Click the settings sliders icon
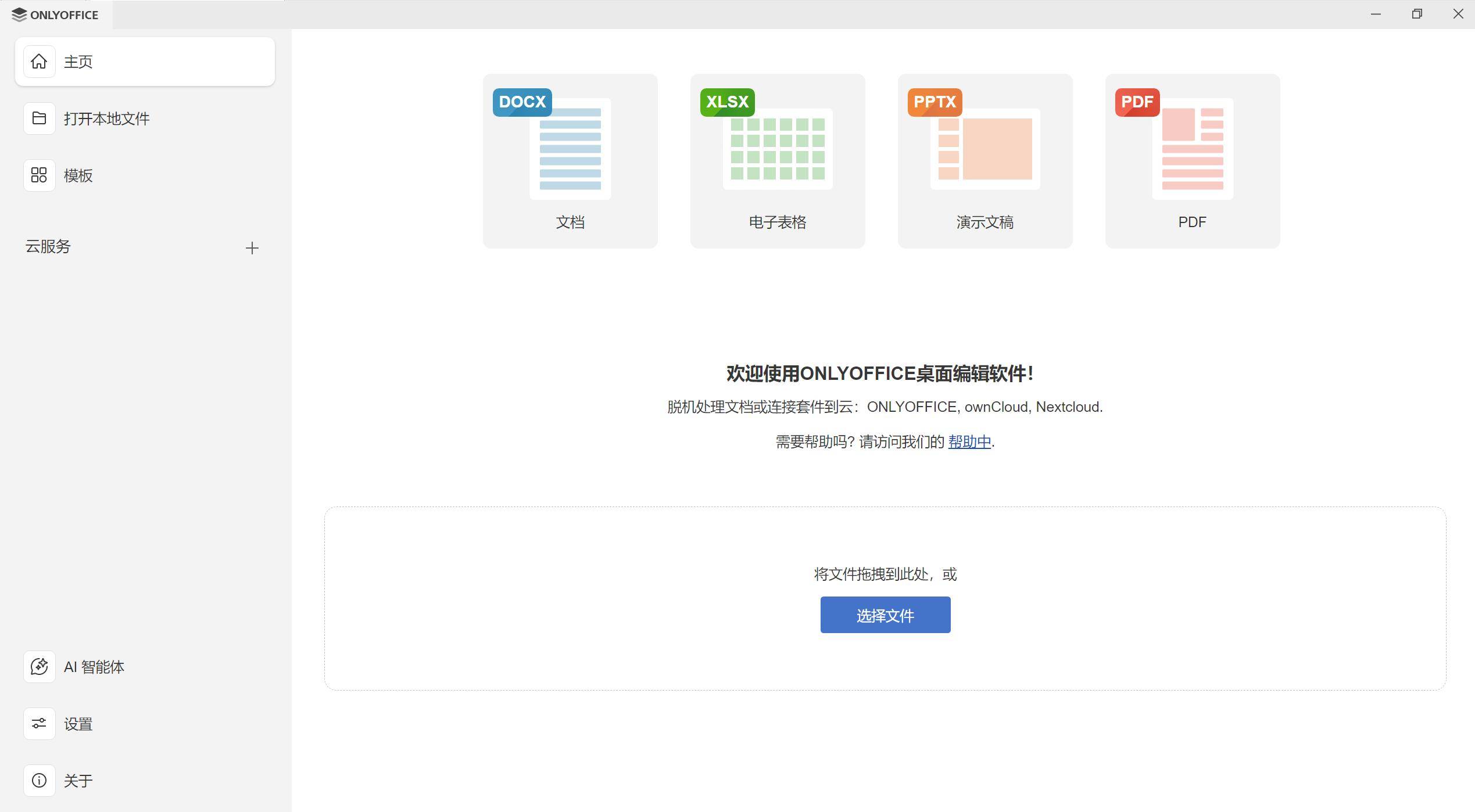Image resolution: width=1475 pixels, height=812 pixels. pos(39,724)
